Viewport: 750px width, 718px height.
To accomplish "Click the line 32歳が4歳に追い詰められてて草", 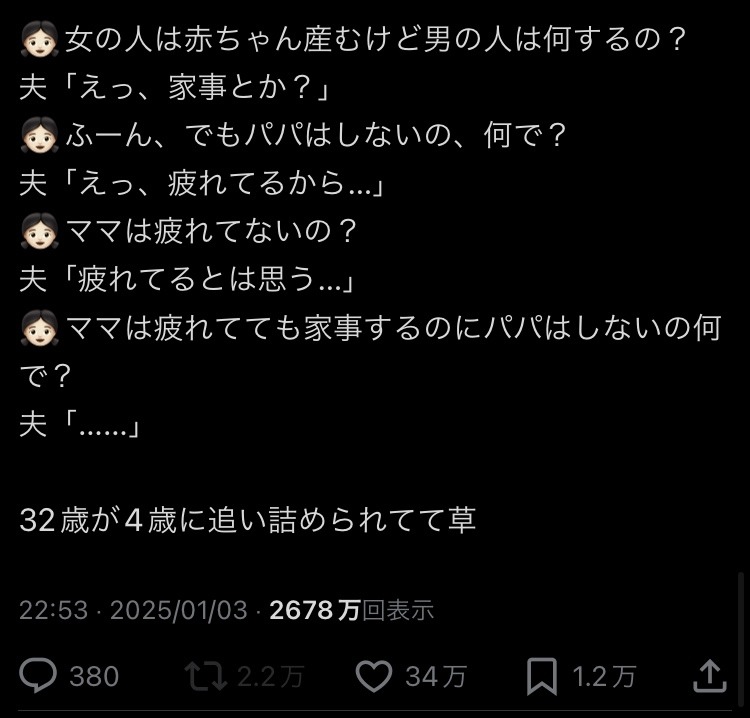I will coord(247,520).
